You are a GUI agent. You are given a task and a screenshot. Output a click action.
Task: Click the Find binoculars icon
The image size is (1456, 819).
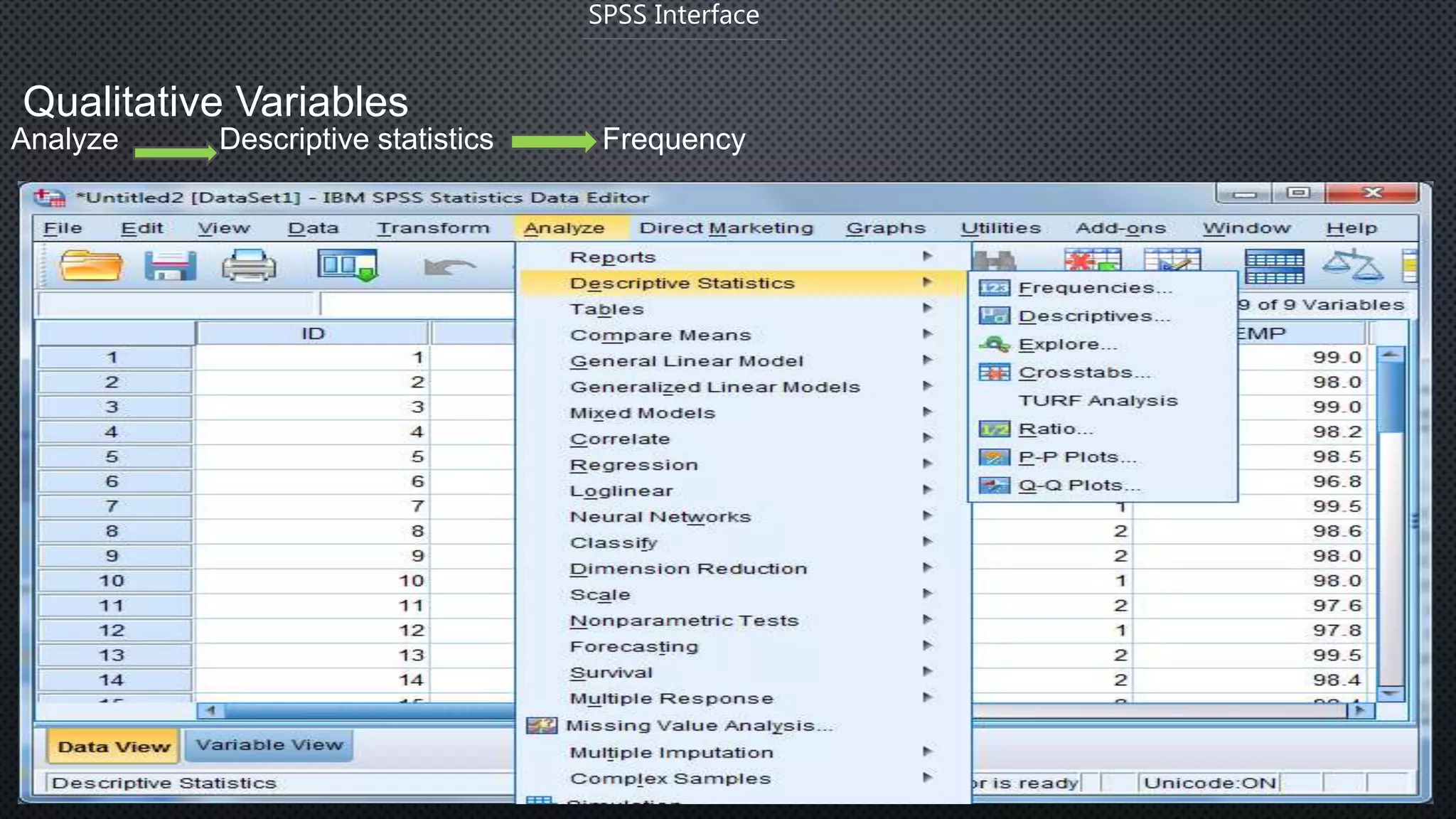(x=994, y=260)
